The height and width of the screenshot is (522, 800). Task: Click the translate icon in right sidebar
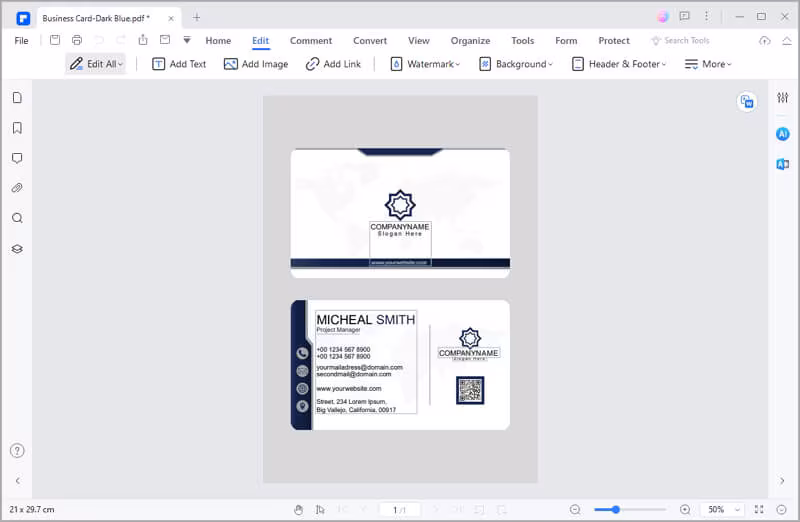pos(783,164)
